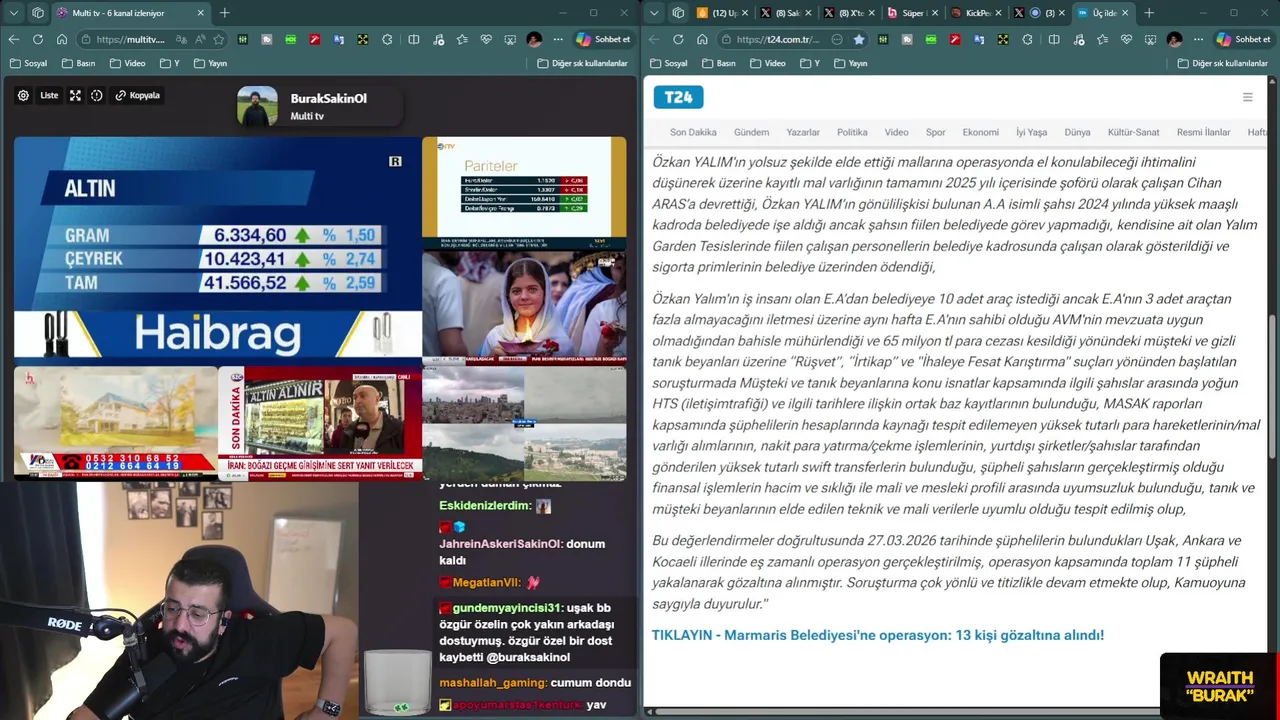Open the Yazarlar section on T24
The height and width of the screenshot is (720, 1280).
[x=803, y=132]
